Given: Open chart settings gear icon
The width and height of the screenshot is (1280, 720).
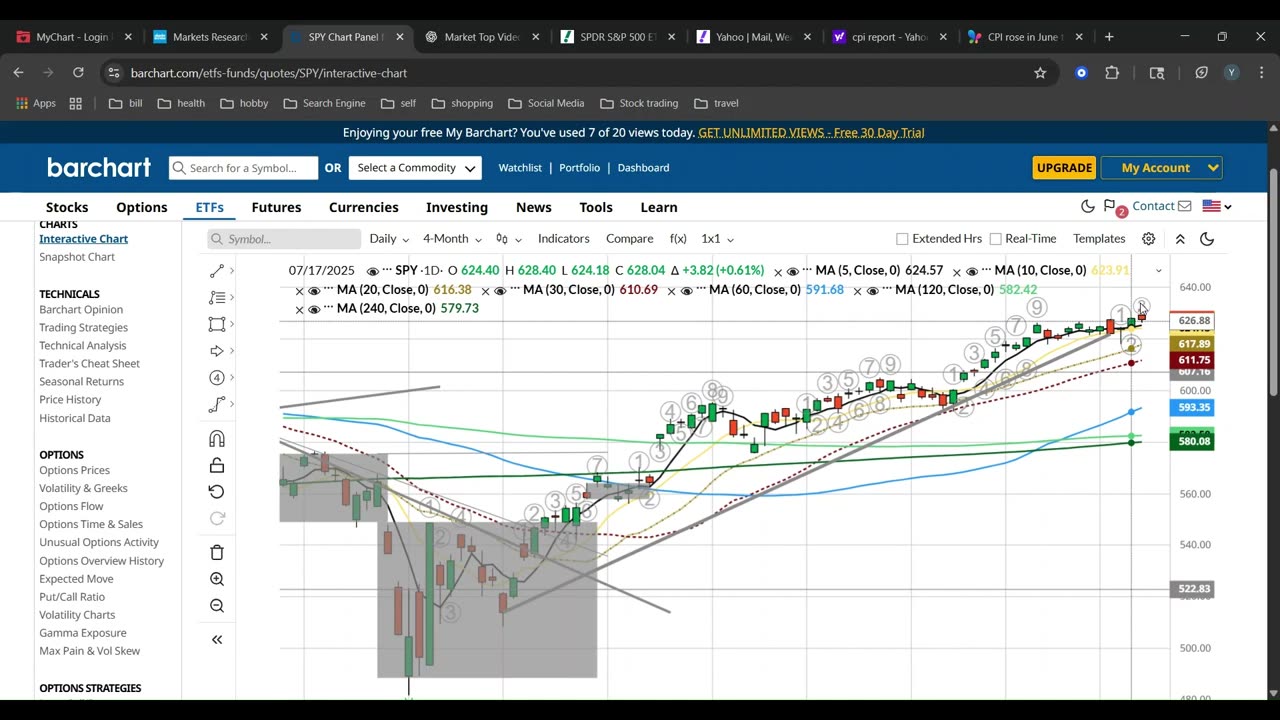Looking at the screenshot, I should point(1149,239).
